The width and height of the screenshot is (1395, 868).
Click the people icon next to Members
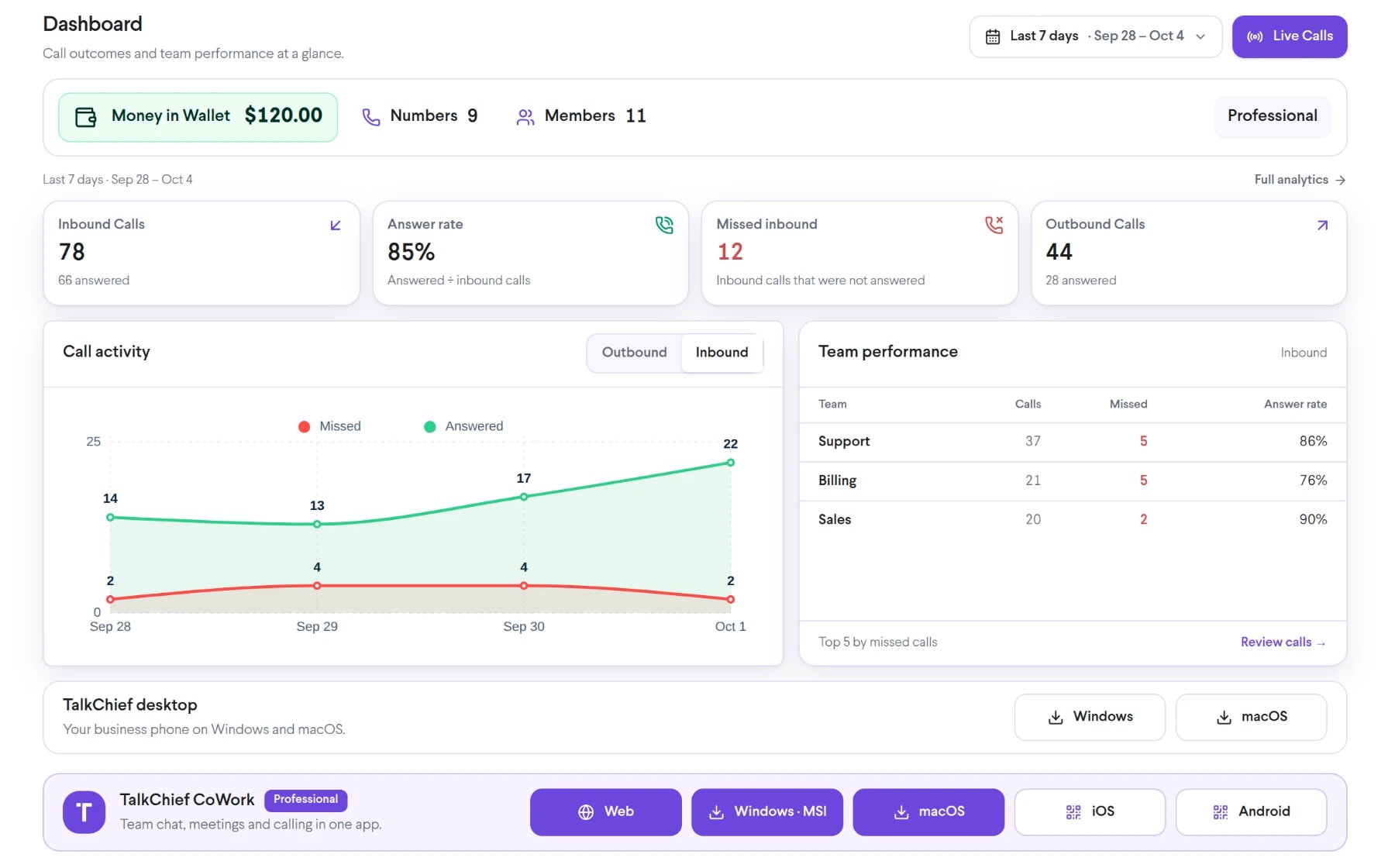coord(525,117)
